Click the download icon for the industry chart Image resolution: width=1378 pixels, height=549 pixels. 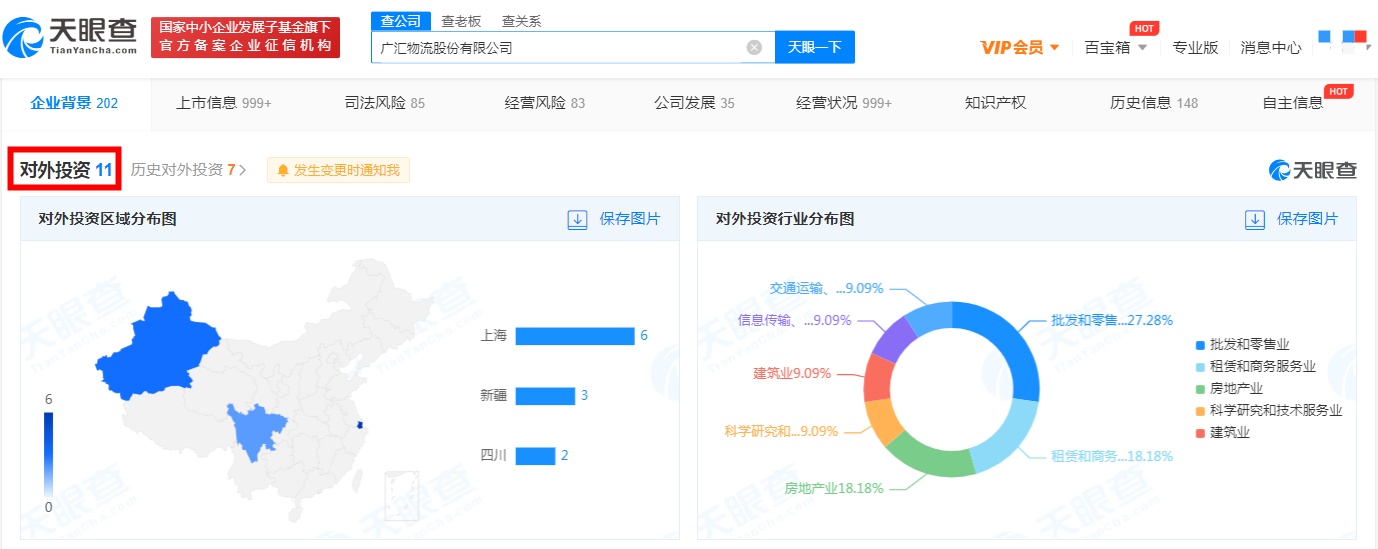tap(1255, 220)
